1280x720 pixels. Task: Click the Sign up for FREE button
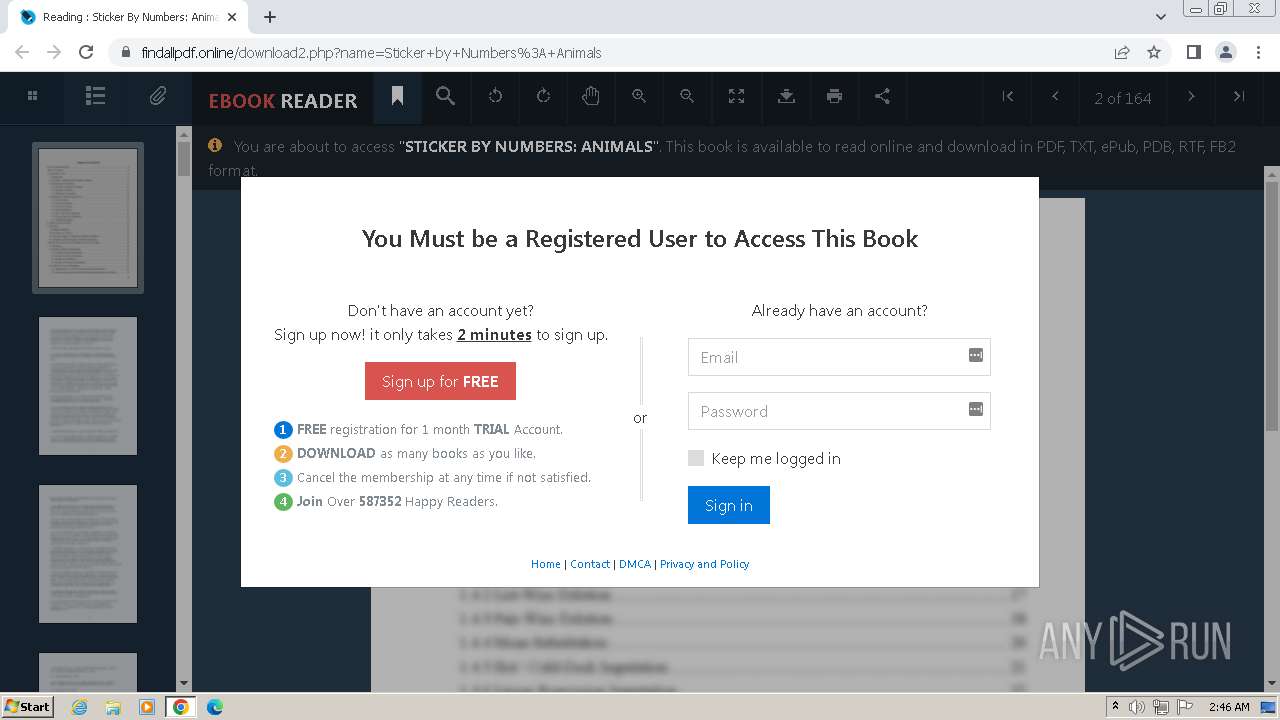[440, 381]
